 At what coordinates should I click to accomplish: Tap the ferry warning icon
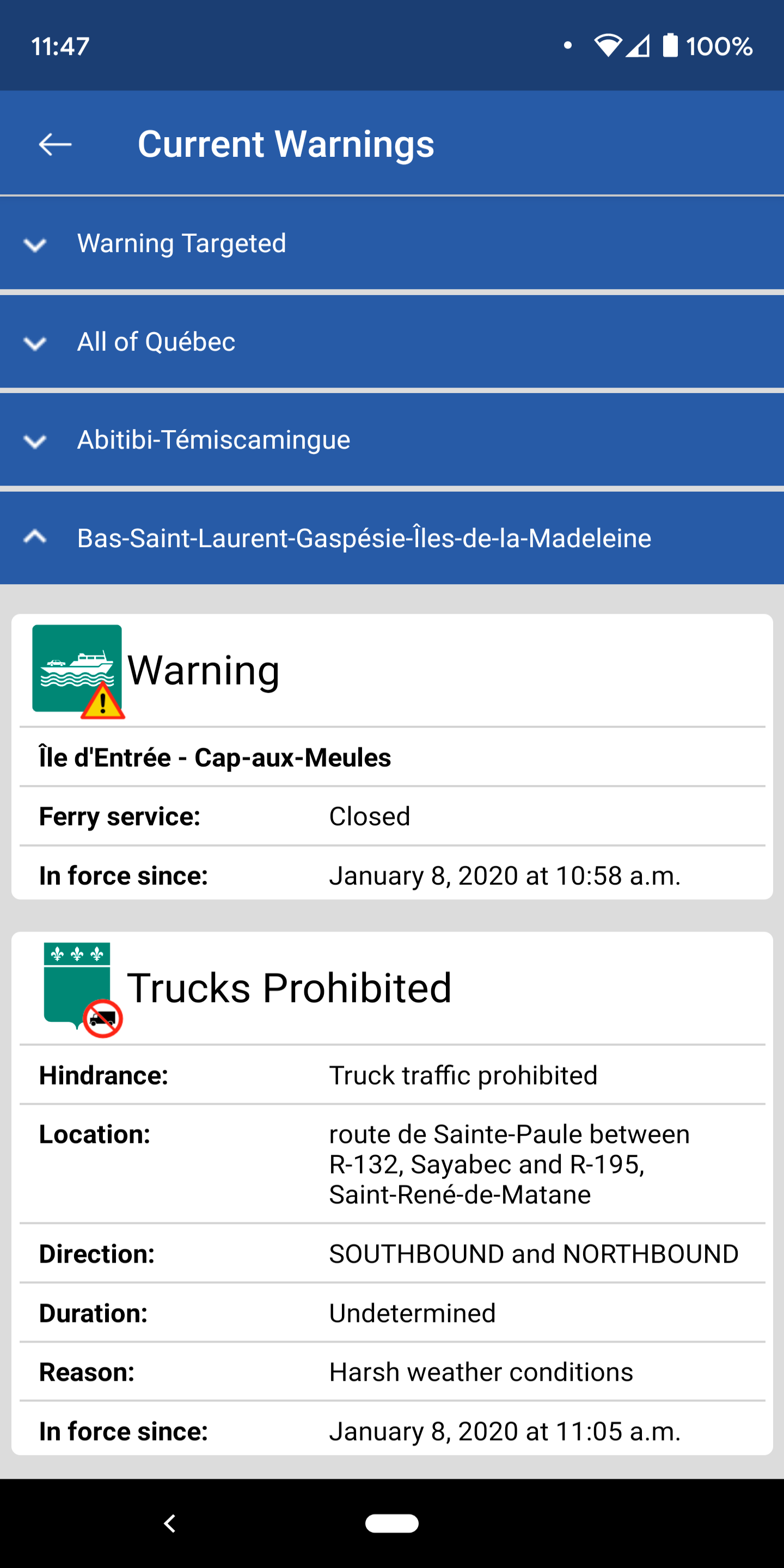pos(78,671)
